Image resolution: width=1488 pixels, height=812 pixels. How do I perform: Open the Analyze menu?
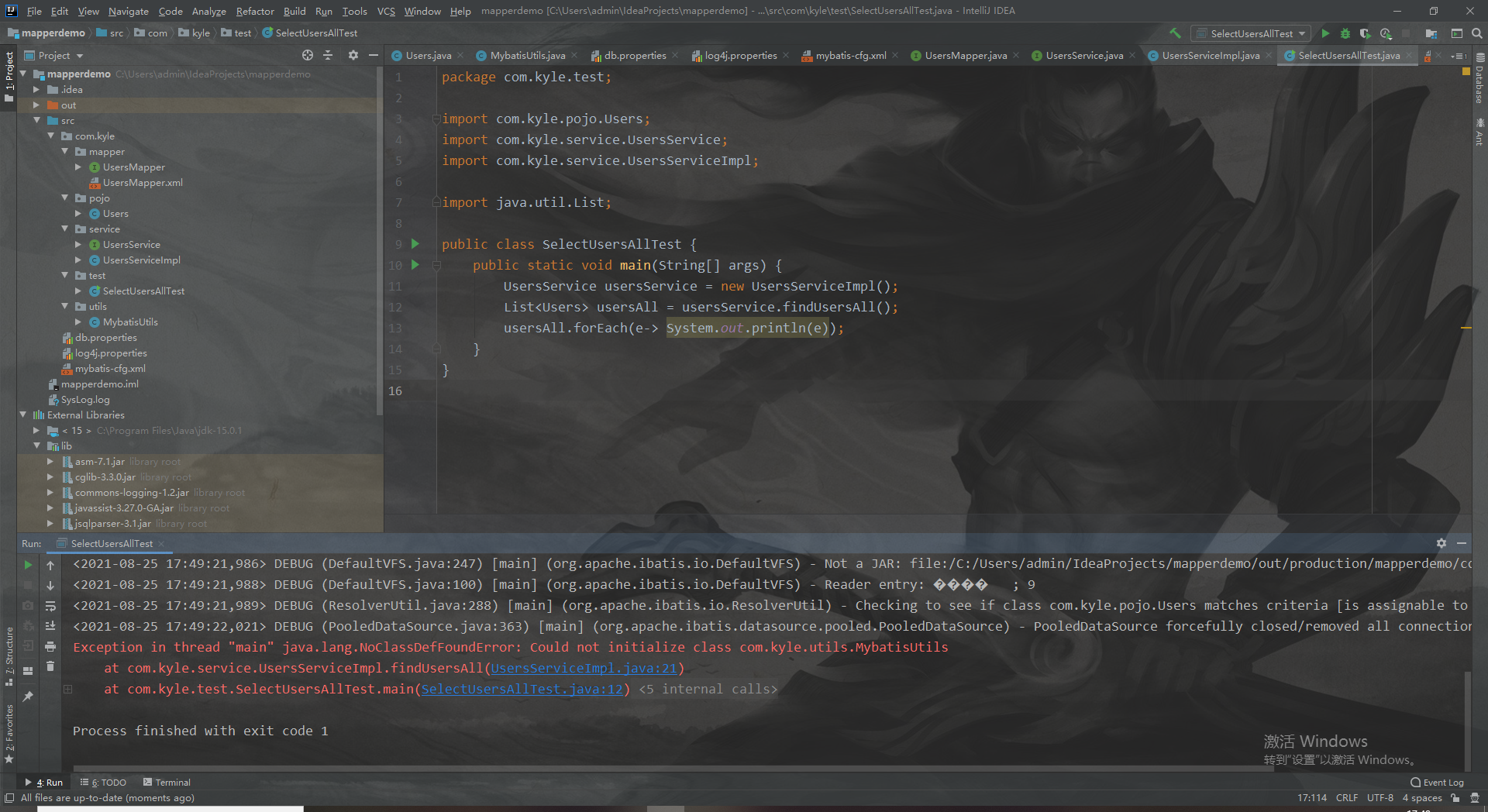point(208,11)
